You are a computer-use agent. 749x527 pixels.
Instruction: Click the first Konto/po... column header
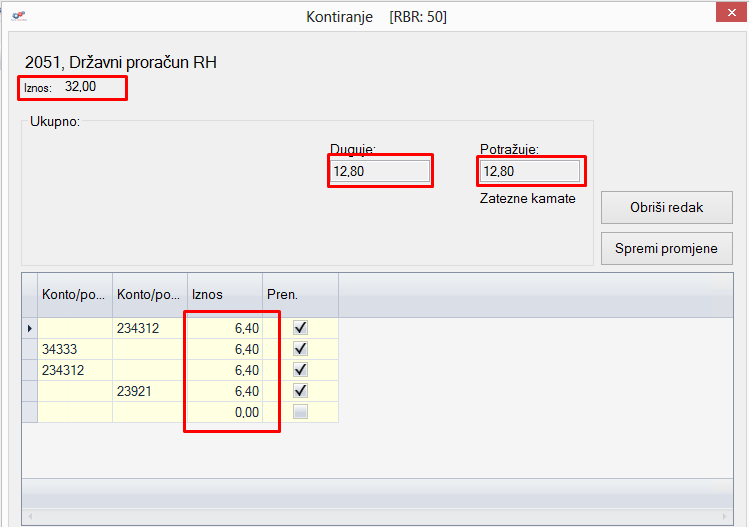point(74,295)
